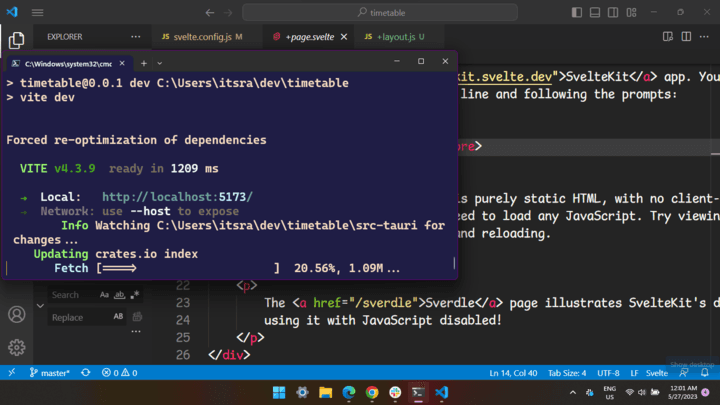This screenshot has width=720, height=405.
Task: Toggle Match Case in the search box
Action: coord(104,295)
